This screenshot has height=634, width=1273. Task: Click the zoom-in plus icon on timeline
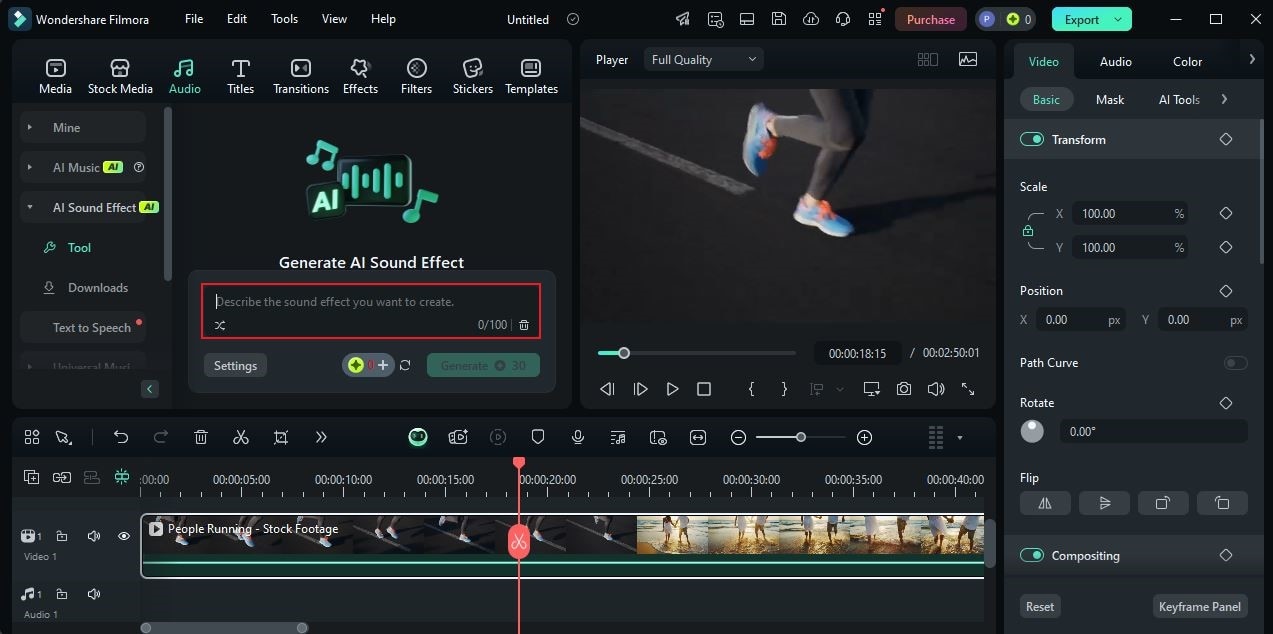865,437
